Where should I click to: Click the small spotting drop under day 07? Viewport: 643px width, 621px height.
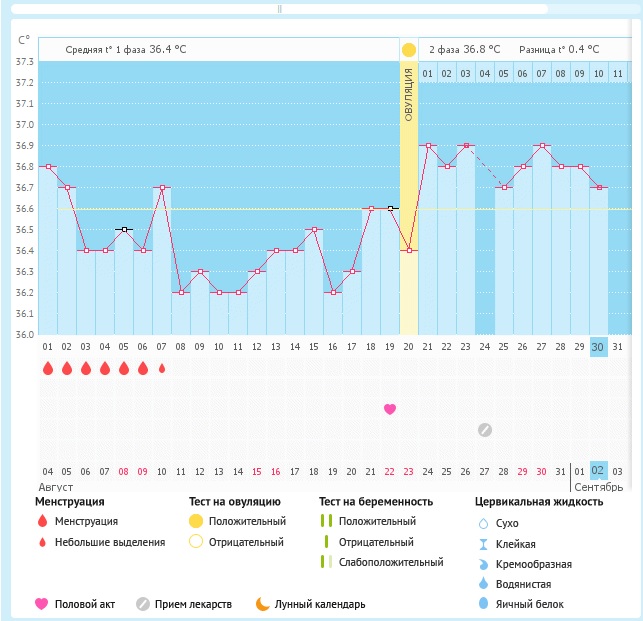coord(162,368)
